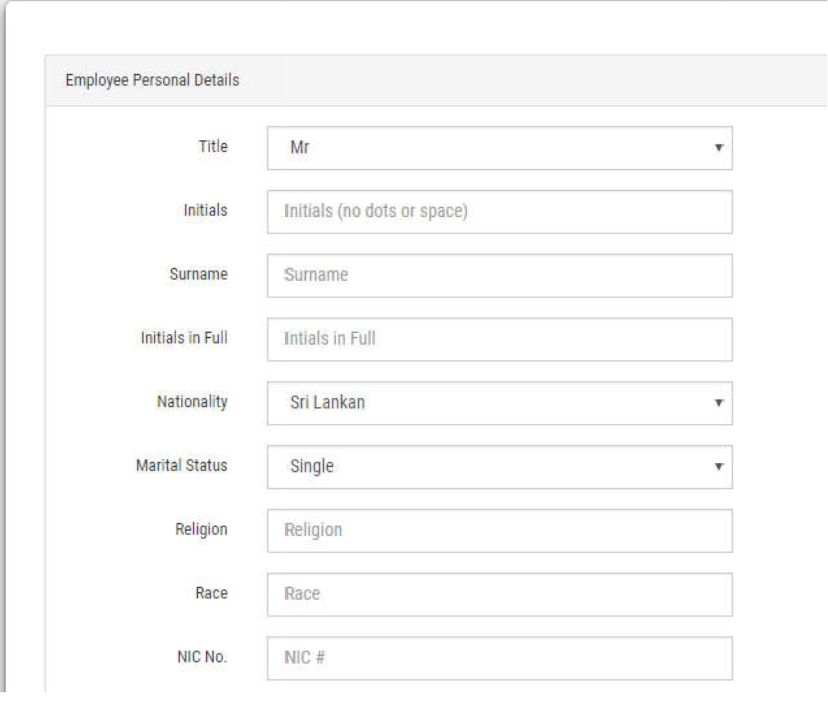Click the arrow on the Title select box
The height and width of the screenshot is (720, 828).
[718, 148]
